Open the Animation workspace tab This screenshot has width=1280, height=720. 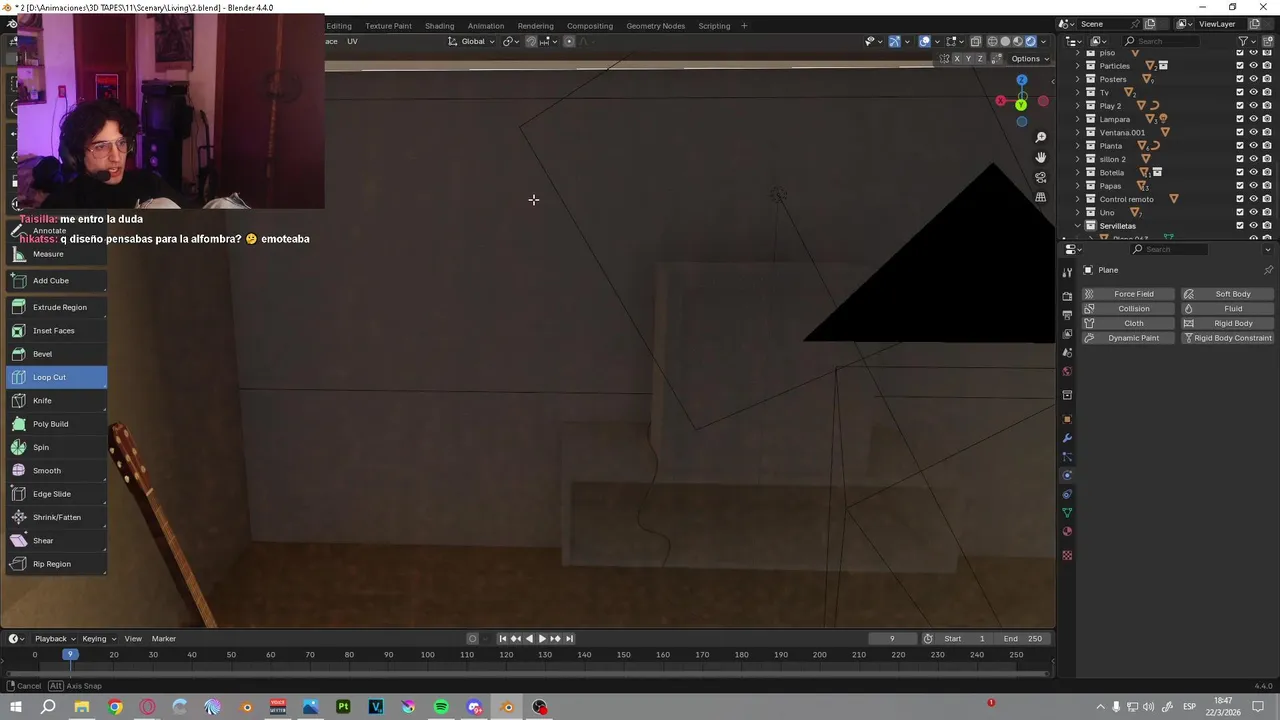point(486,25)
